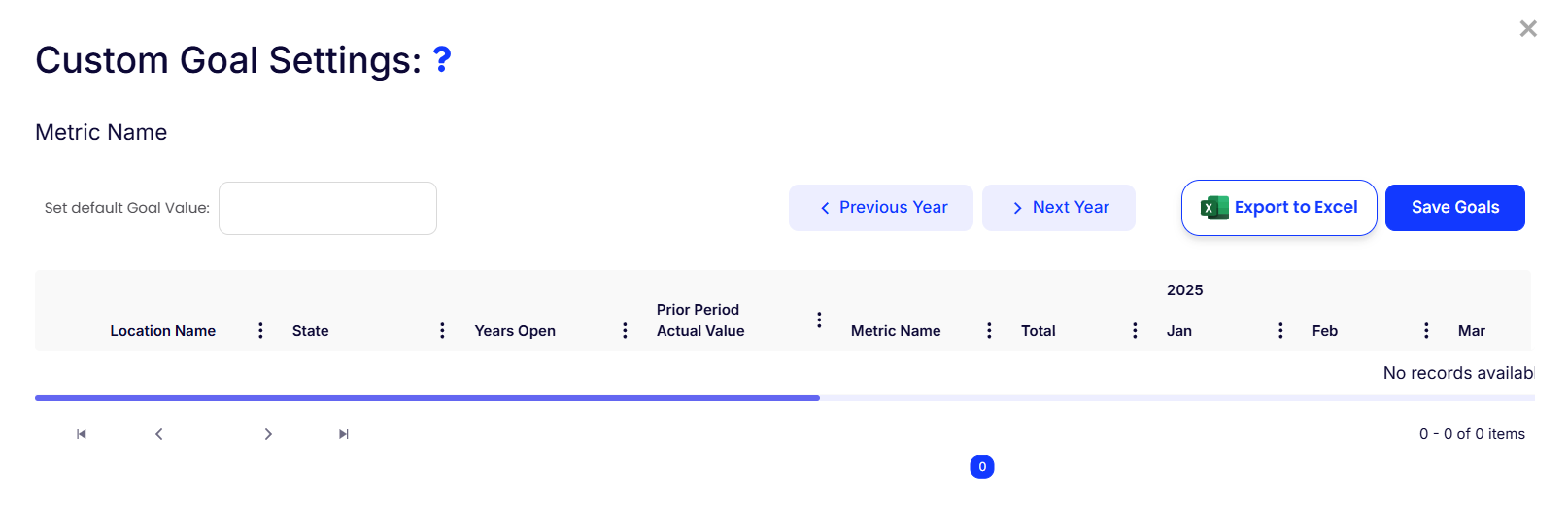Open the Years Open column menu
This screenshot has width=1568, height=506.
click(x=625, y=331)
